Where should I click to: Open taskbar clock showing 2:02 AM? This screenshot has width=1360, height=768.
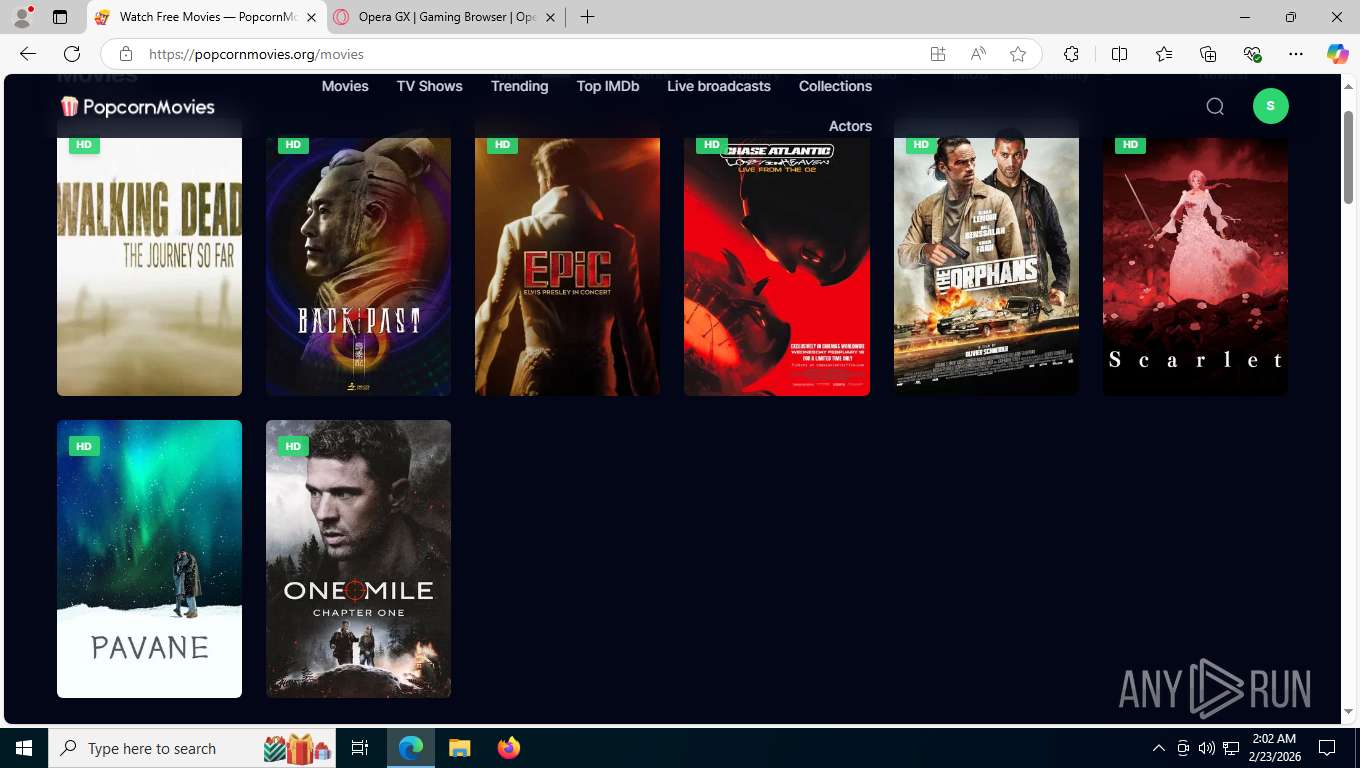point(1273,748)
